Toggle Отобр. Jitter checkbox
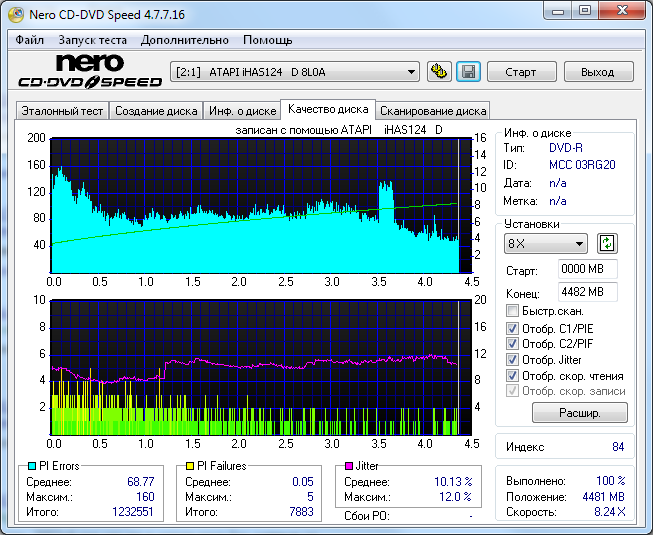 tap(512, 359)
